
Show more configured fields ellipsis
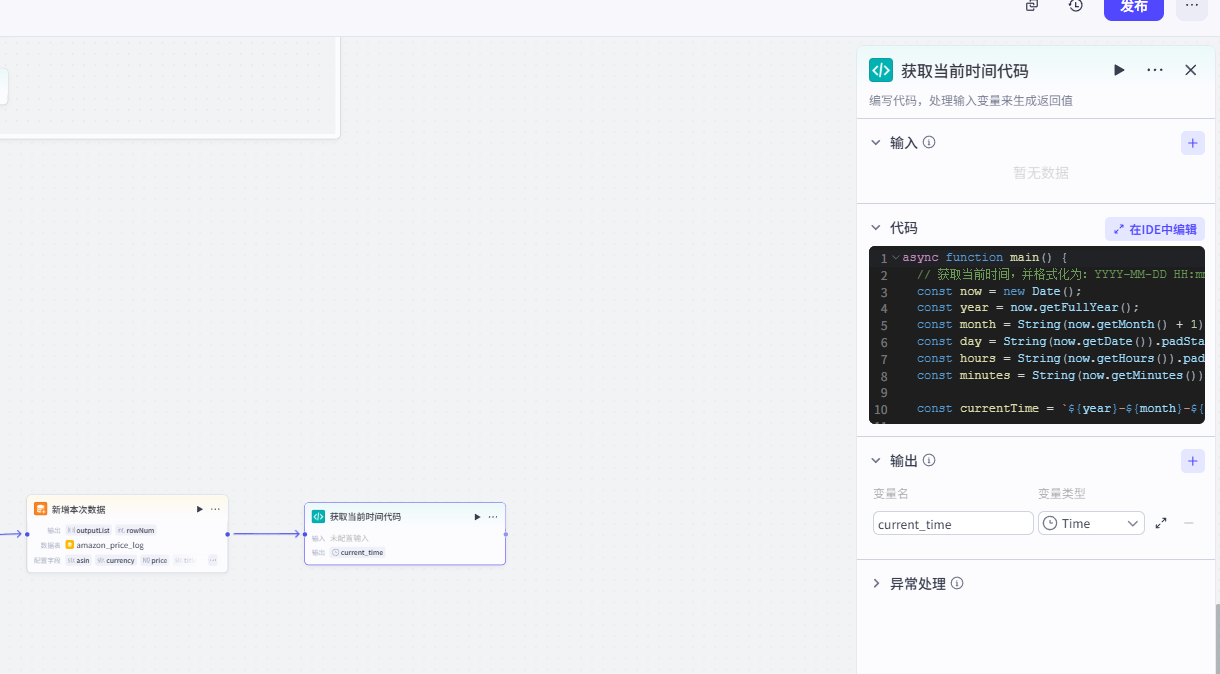[x=213, y=561]
